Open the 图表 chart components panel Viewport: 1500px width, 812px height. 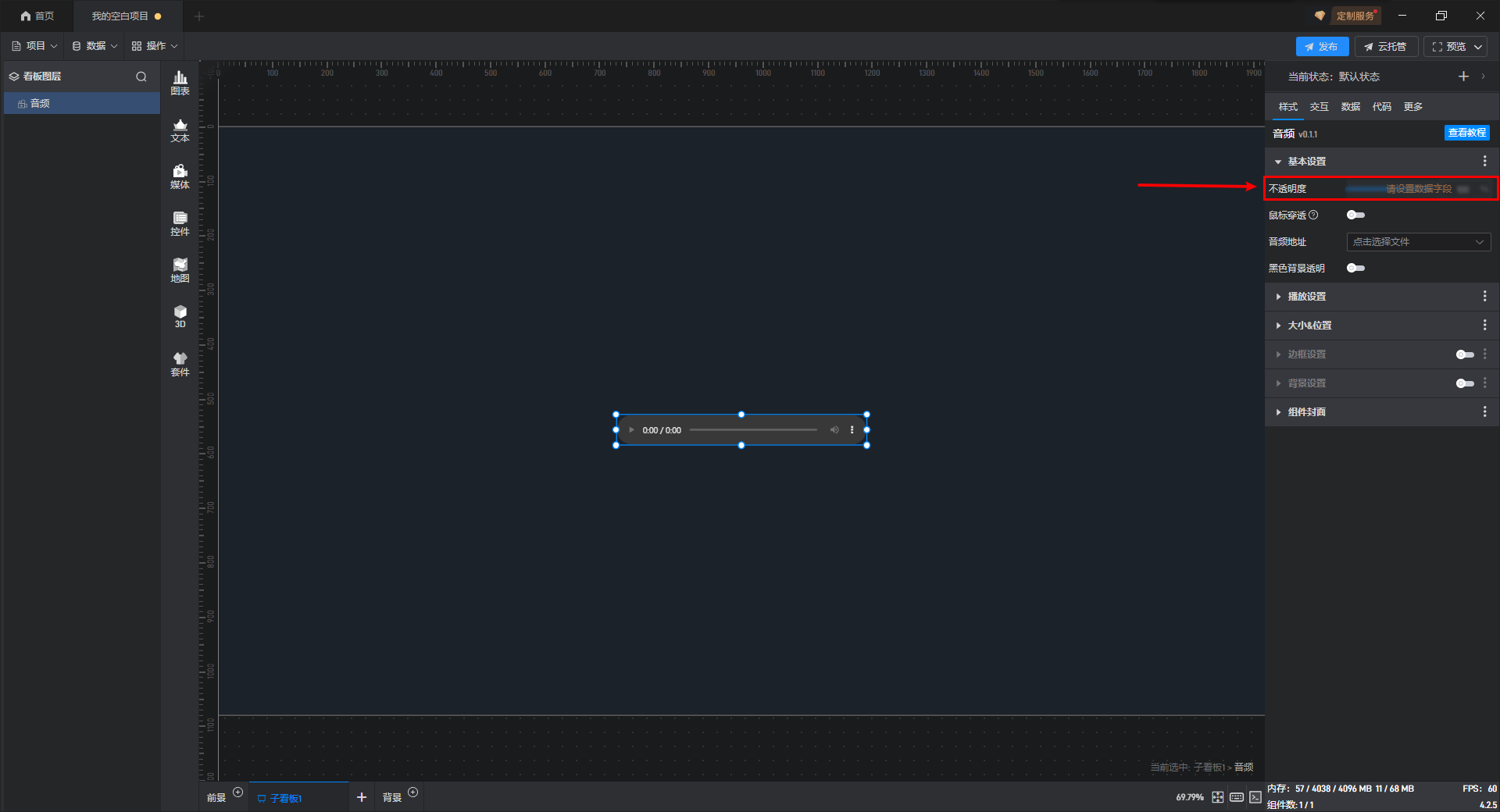point(180,83)
